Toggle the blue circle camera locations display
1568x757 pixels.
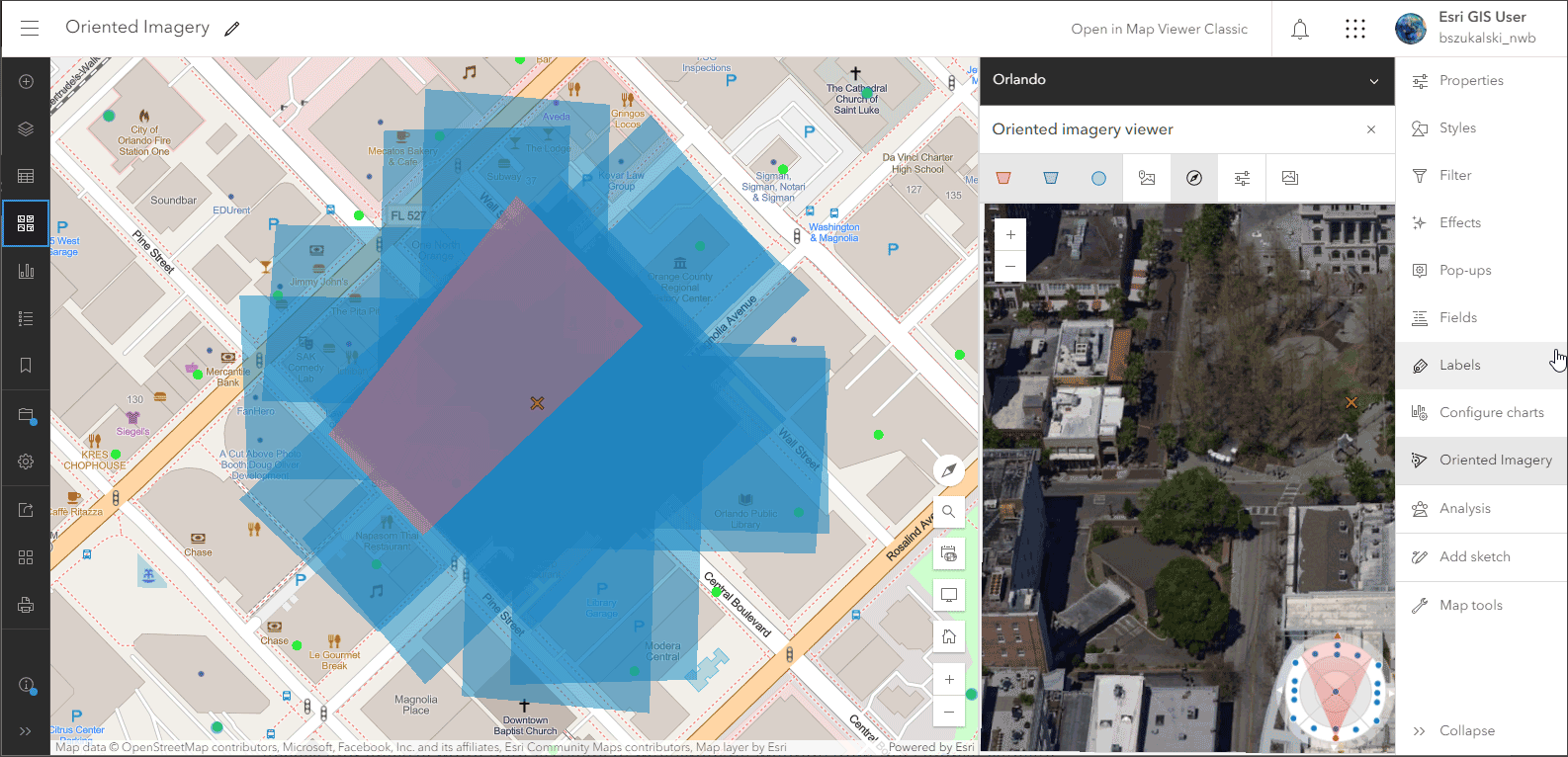click(x=1098, y=178)
